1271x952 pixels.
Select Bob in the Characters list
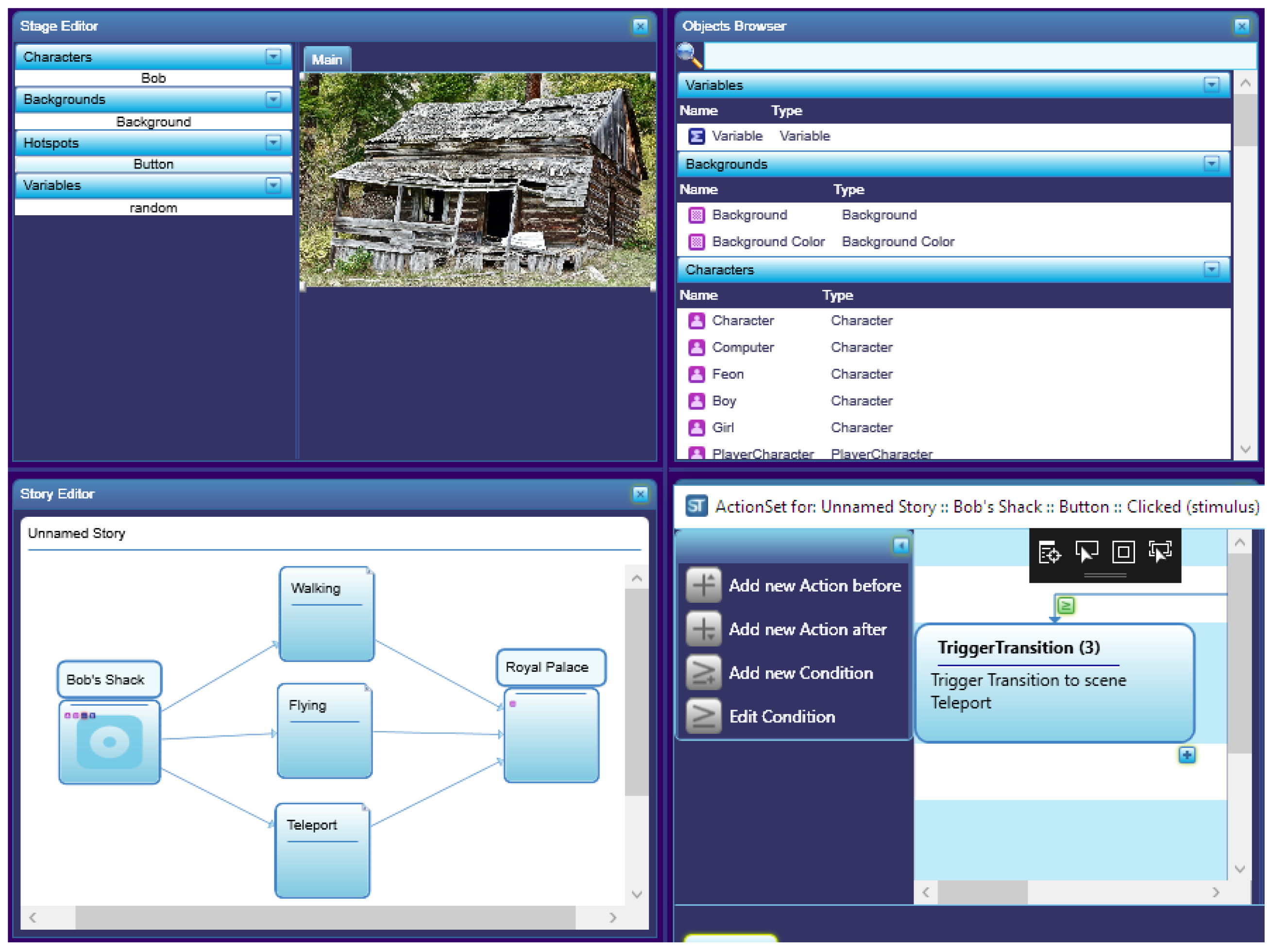pos(153,78)
